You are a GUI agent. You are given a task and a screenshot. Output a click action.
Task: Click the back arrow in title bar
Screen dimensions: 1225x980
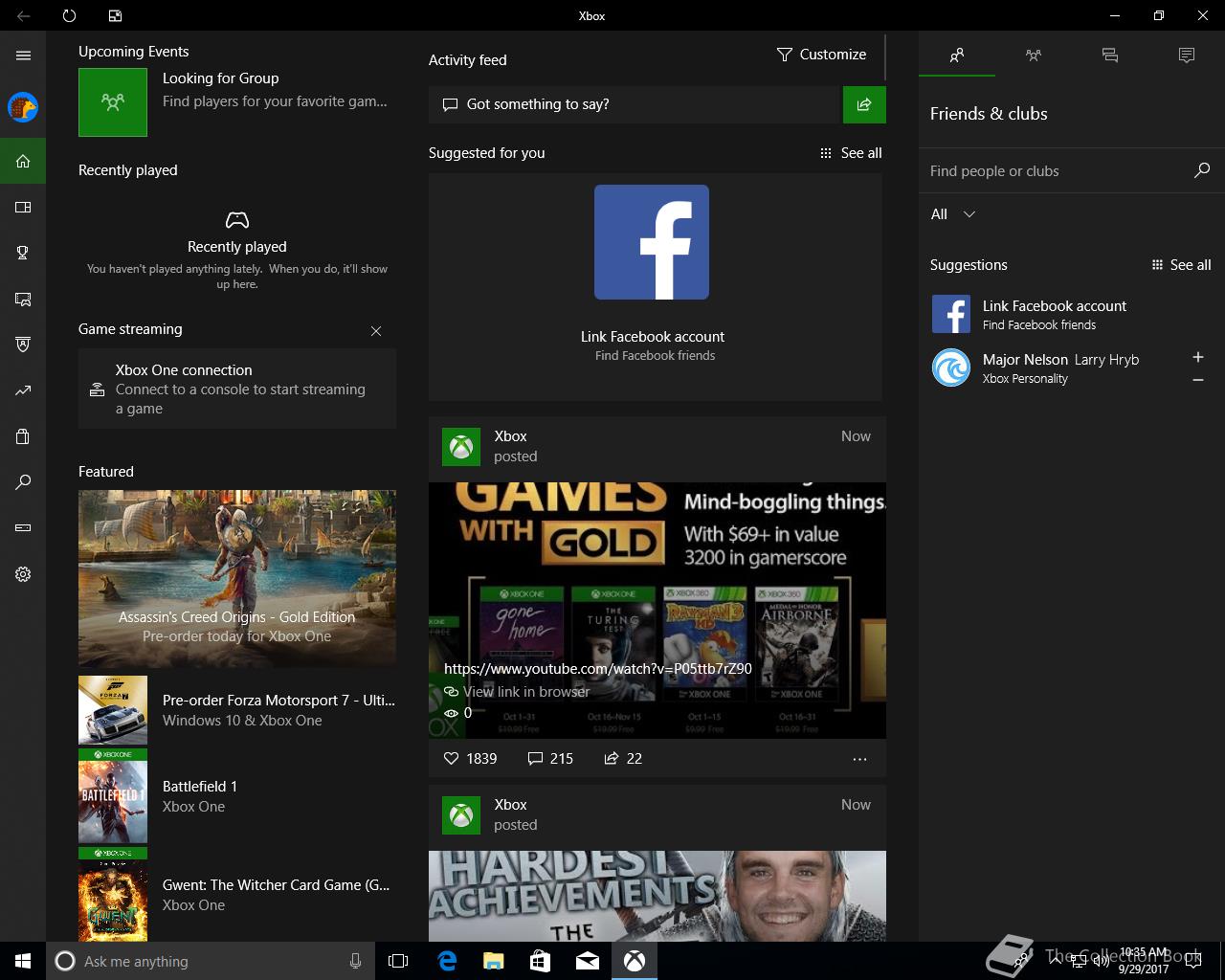(x=23, y=15)
